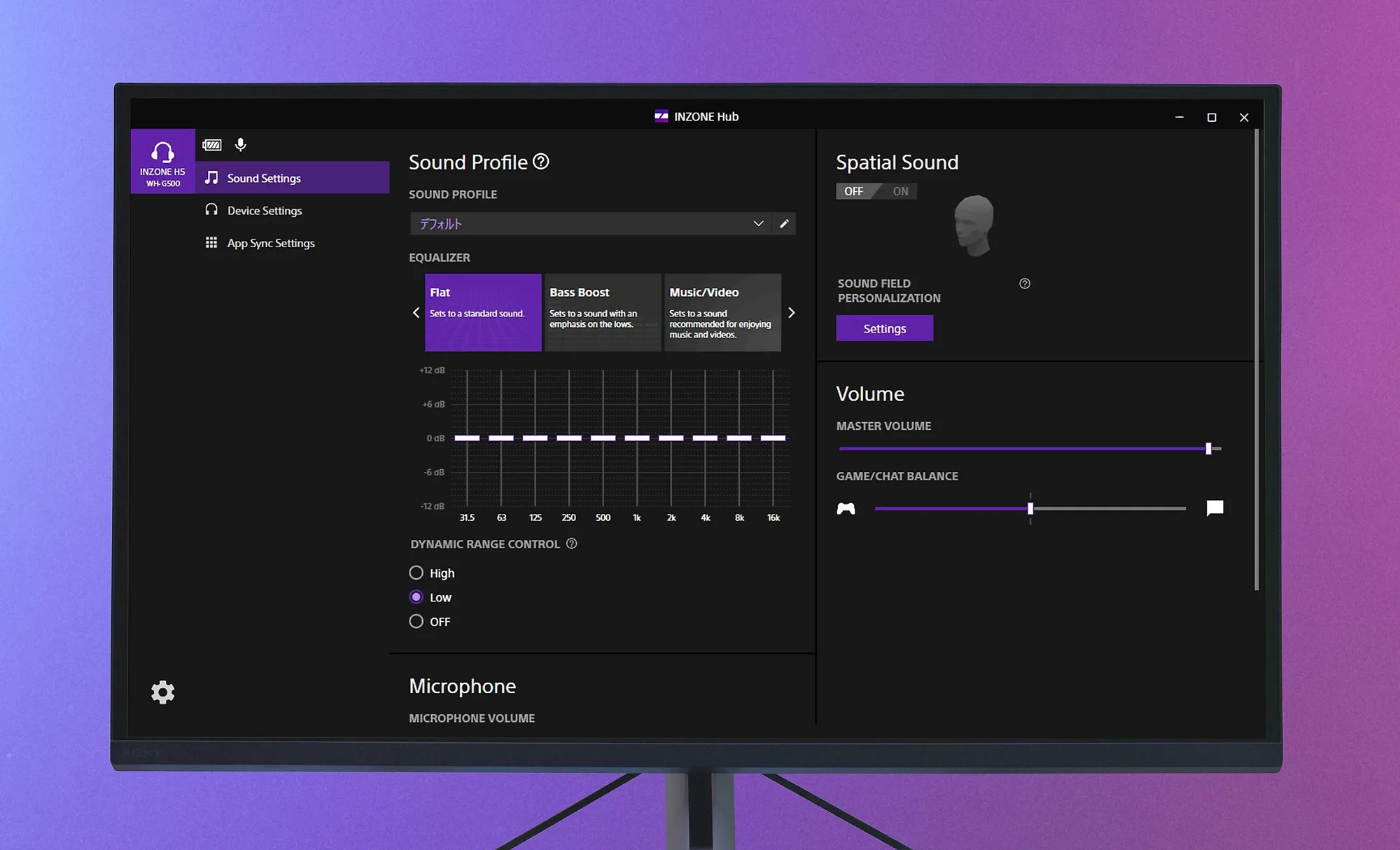Image resolution: width=1400 pixels, height=850 pixels.
Task: Select the INZONE H5 headset device icon
Action: point(162,161)
